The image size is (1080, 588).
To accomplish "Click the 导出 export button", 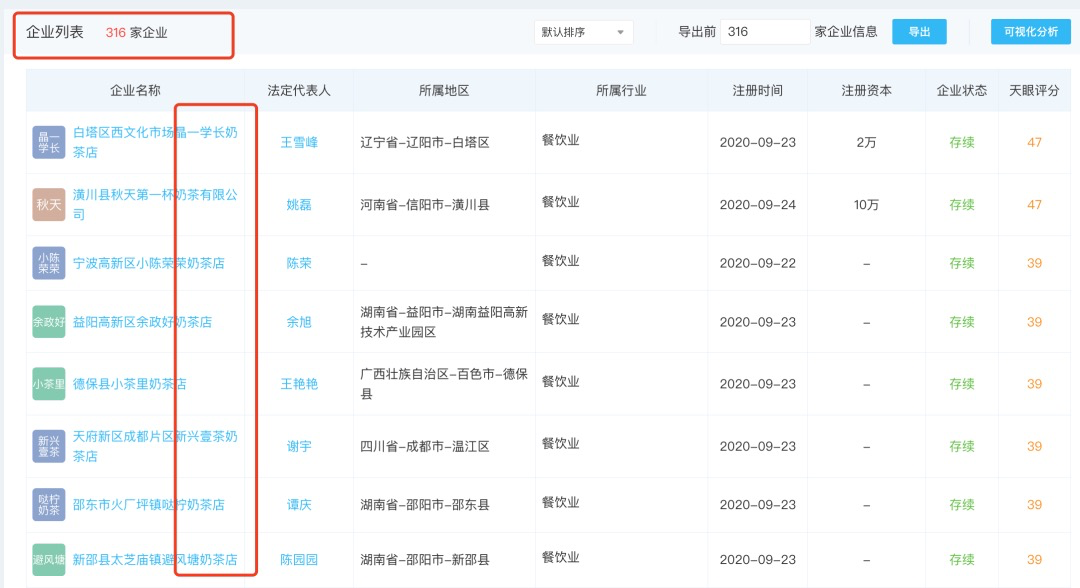I will 919,32.
